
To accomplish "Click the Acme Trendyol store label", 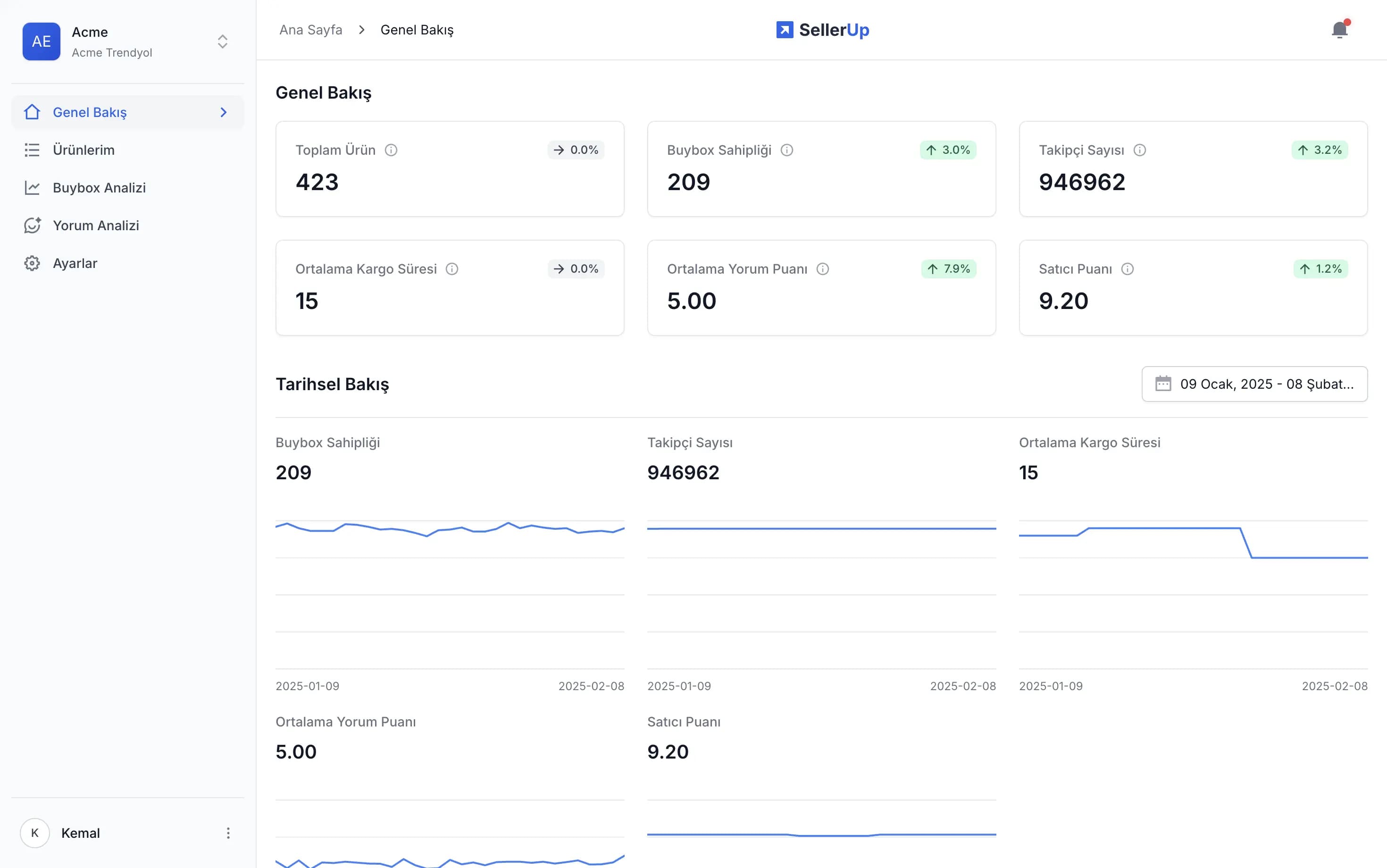I will point(112,52).
